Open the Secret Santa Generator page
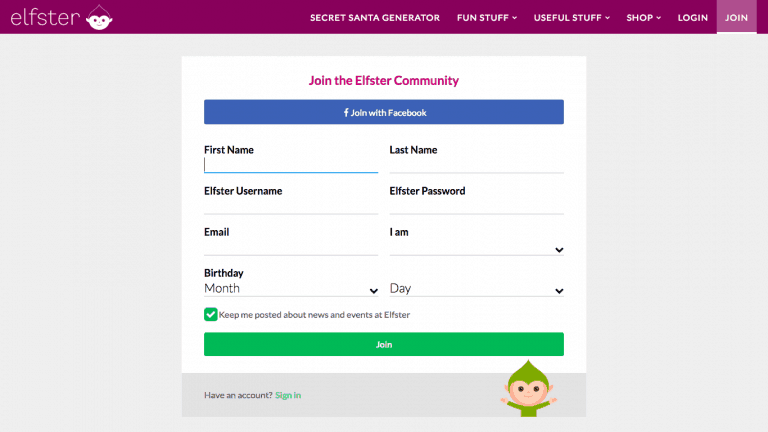This screenshot has height=432, width=768. click(x=375, y=18)
